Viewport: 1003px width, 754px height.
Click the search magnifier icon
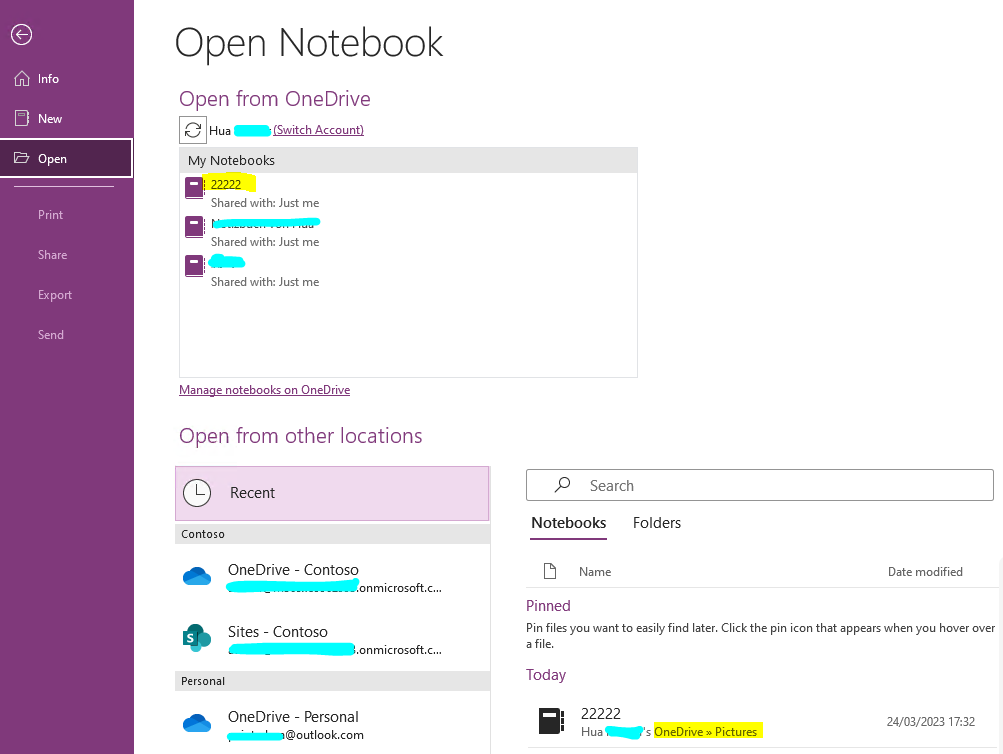click(x=562, y=485)
